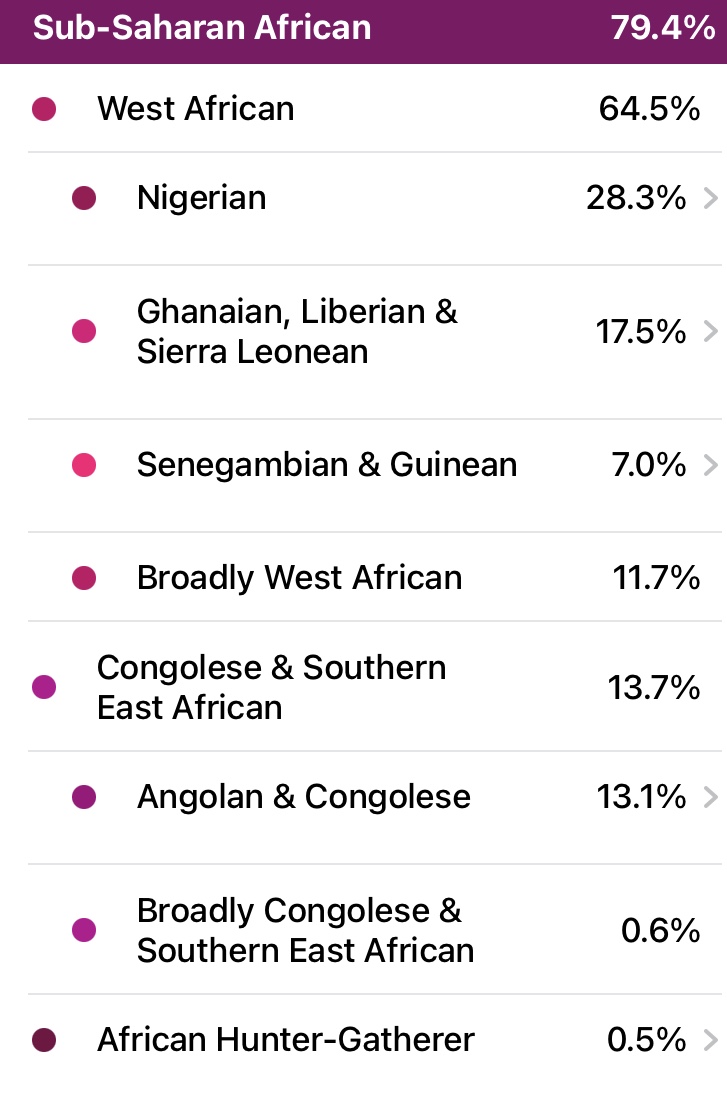The width and height of the screenshot is (727, 1100).
Task: Open the Nigerian ancestry entry
Action: 374,209
